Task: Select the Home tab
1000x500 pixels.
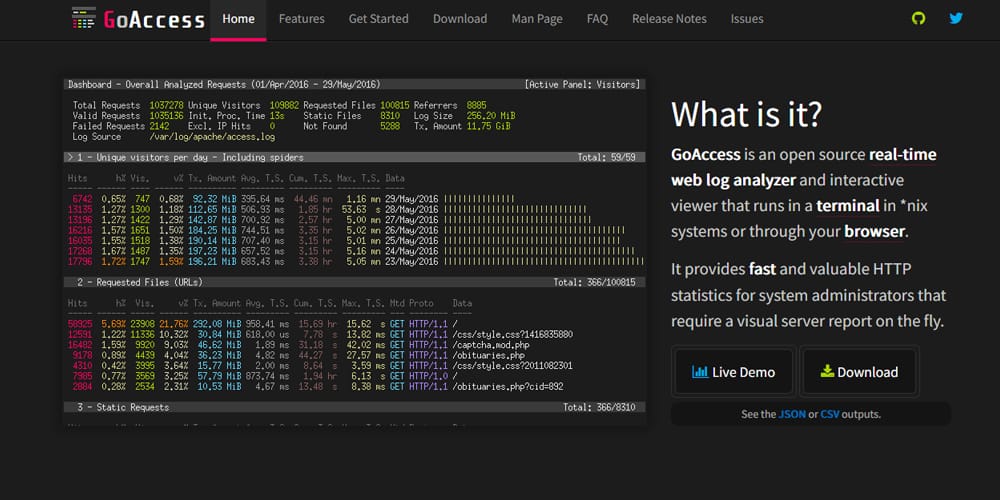Action: click(238, 19)
